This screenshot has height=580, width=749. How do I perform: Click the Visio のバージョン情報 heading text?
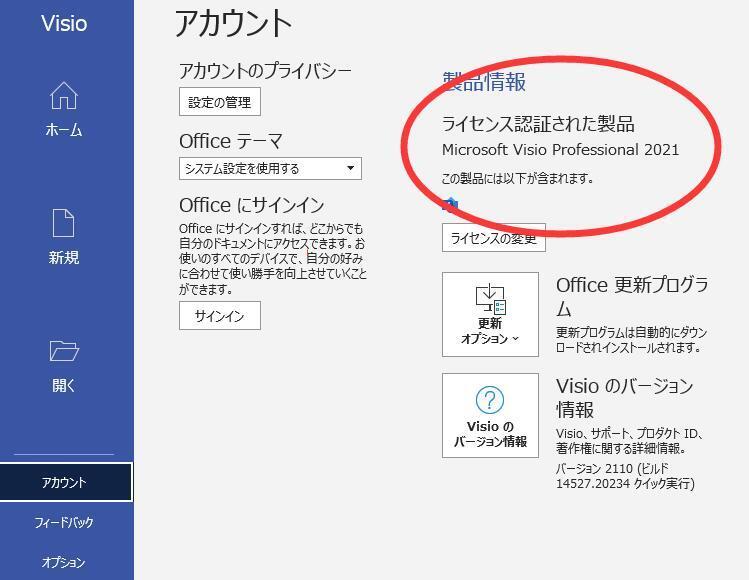click(624, 397)
